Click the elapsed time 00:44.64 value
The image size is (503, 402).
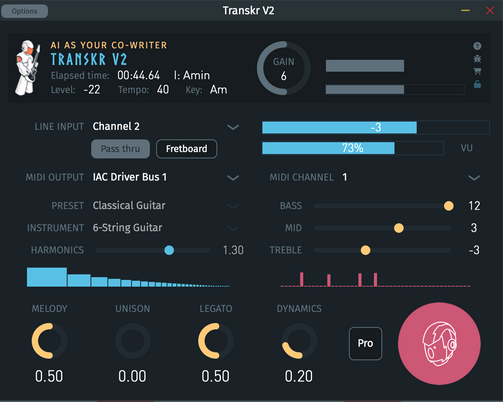click(138, 75)
